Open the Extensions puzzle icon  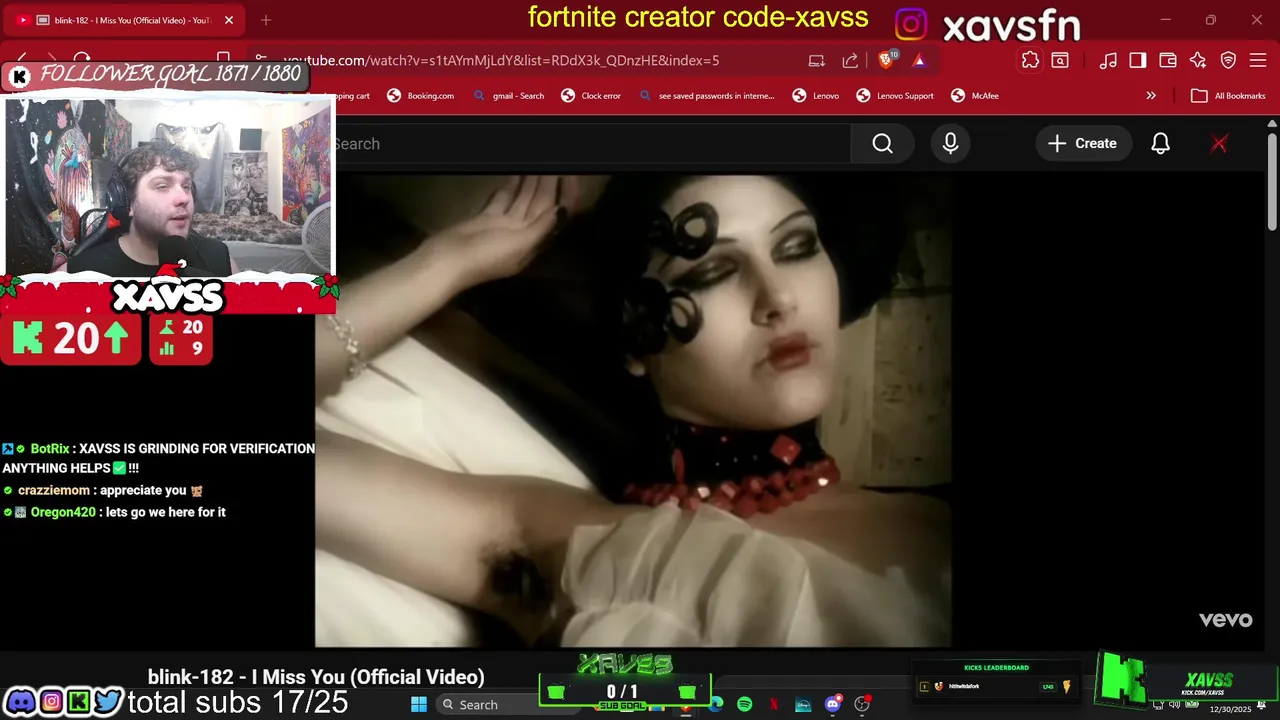click(1030, 60)
